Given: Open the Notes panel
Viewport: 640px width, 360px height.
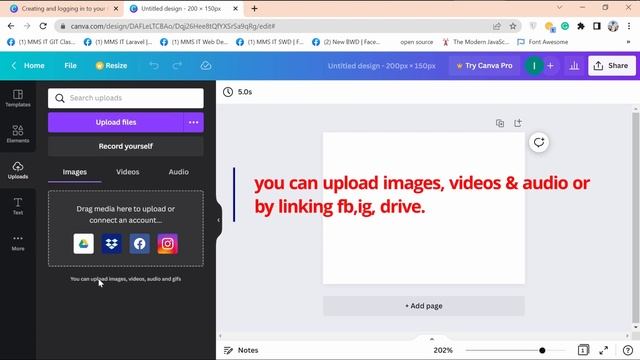Looking at the screenshot, I should [x=241, y=350].
